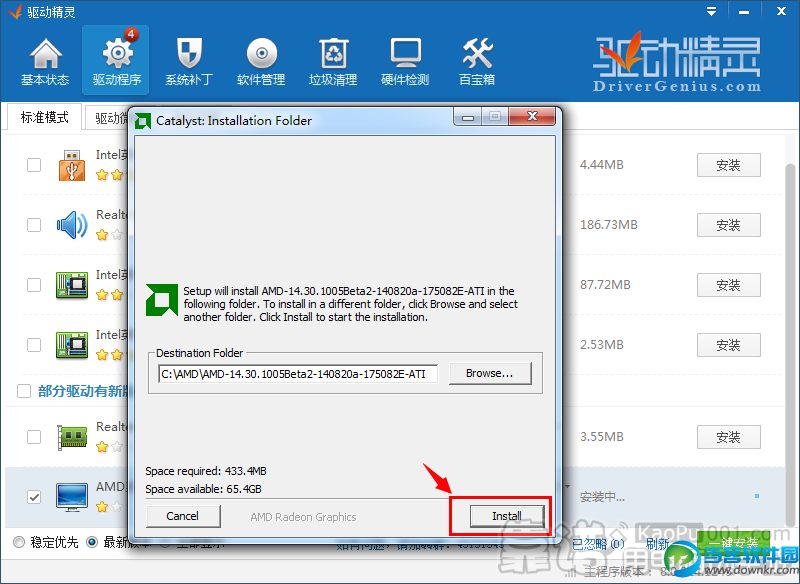Viewport: 800px width, 584px height.
Task: Check the Realtek audio driver checkbox
Action: tap(34, 225)
